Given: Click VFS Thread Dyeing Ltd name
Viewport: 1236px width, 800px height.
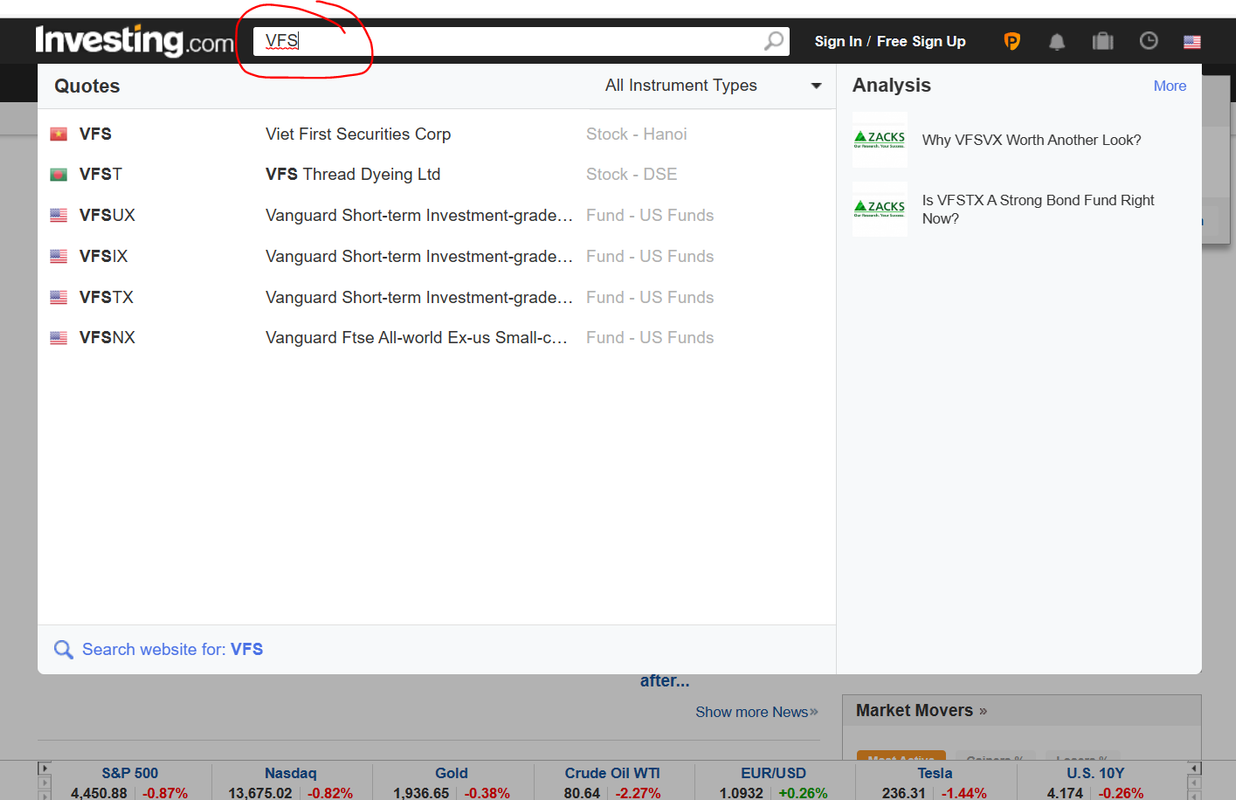Looking at the screenshot, I should [353, 174].
